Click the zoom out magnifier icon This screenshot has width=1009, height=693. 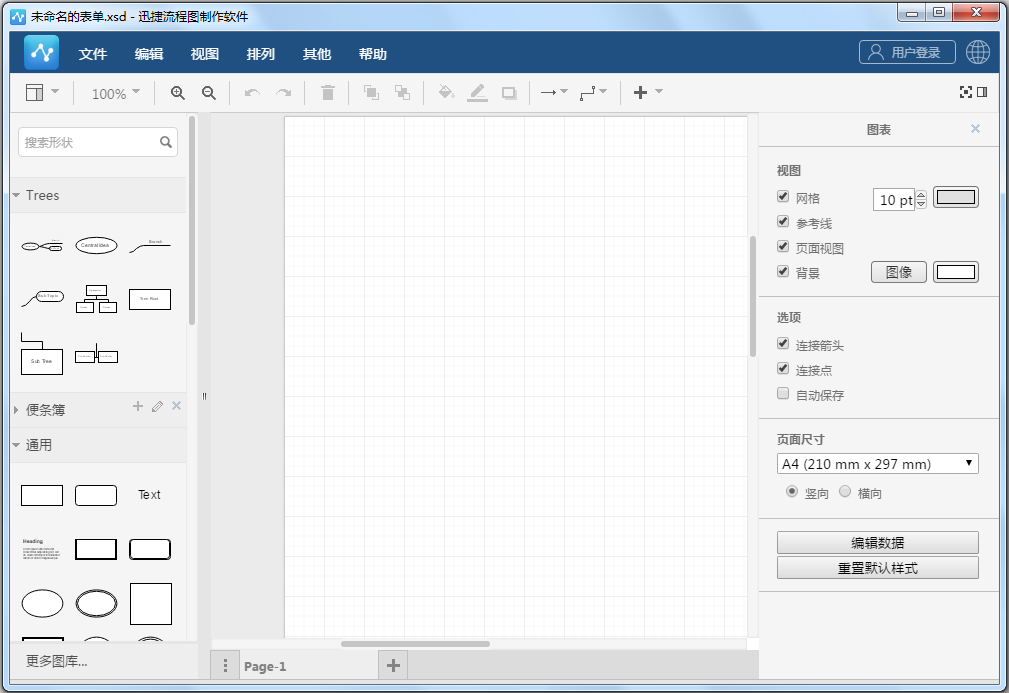pyautogui.click(x=209, y=93)
